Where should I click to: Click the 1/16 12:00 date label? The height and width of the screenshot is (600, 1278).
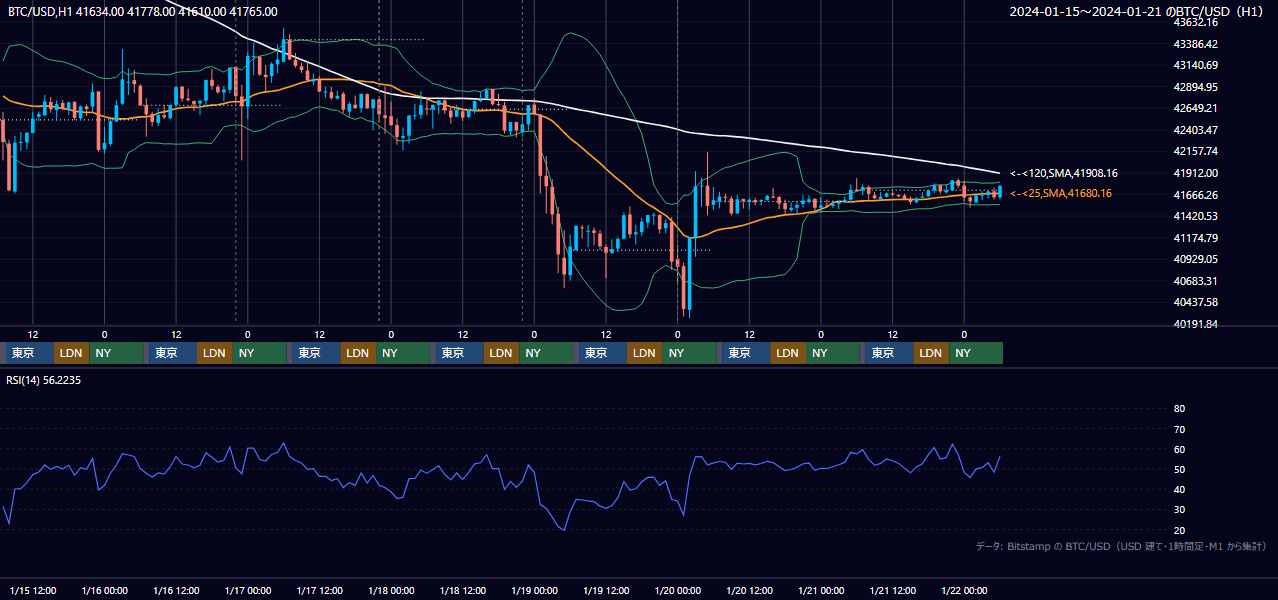point(176,589)
